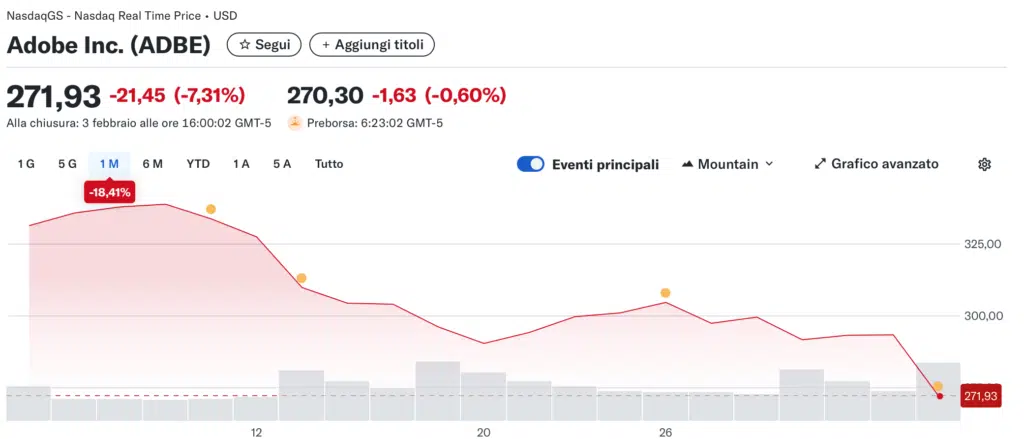Click the expand arrows icon for Grafico avanzato

coord(820,164)
